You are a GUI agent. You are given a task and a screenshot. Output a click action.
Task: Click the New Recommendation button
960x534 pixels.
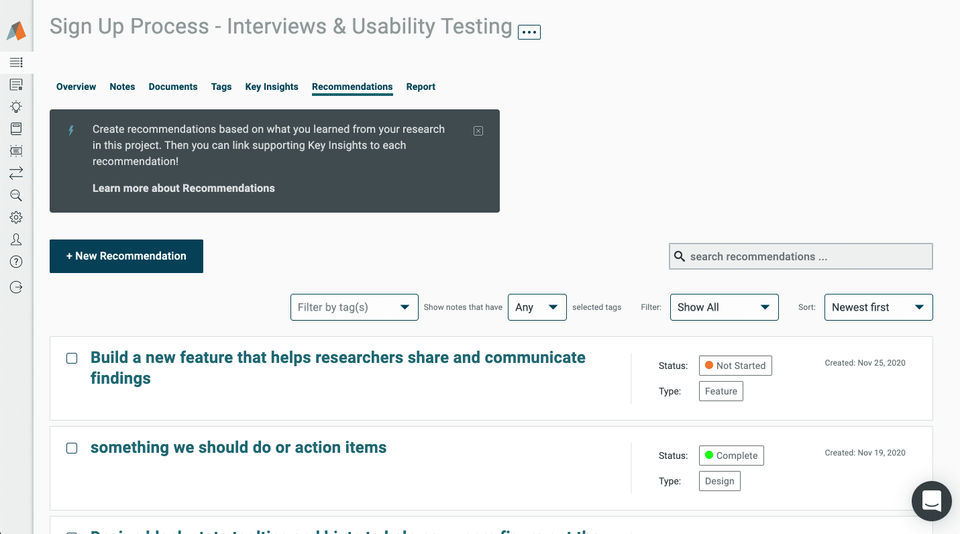pyautogui.click(x=126, y=256)
